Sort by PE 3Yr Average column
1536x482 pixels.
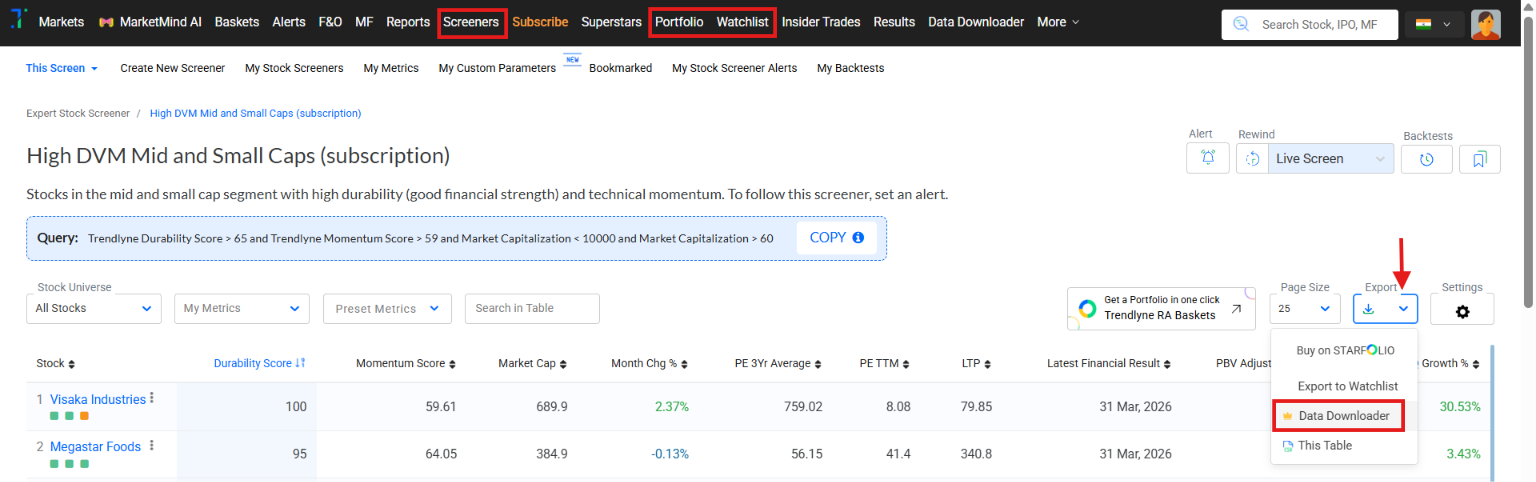[778, 363]
